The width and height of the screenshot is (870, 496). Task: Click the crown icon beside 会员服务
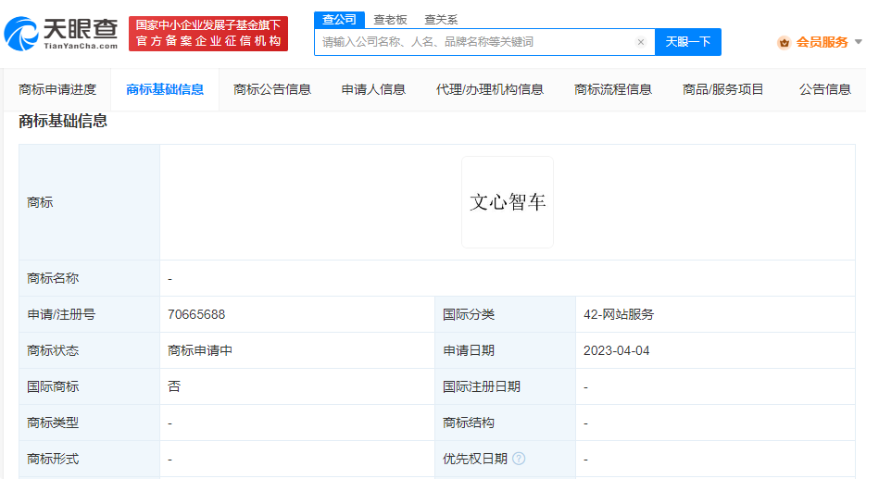783,42
